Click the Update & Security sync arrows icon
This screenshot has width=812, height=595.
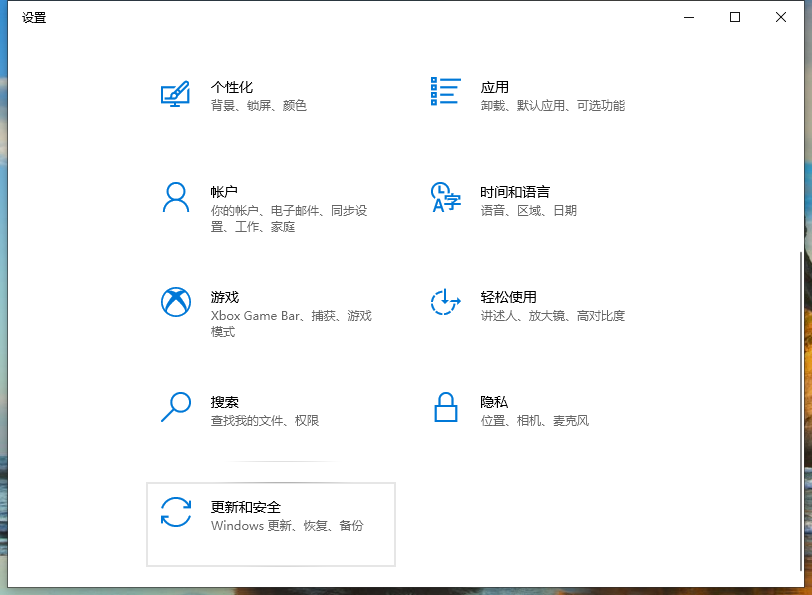tap(176, 512)
